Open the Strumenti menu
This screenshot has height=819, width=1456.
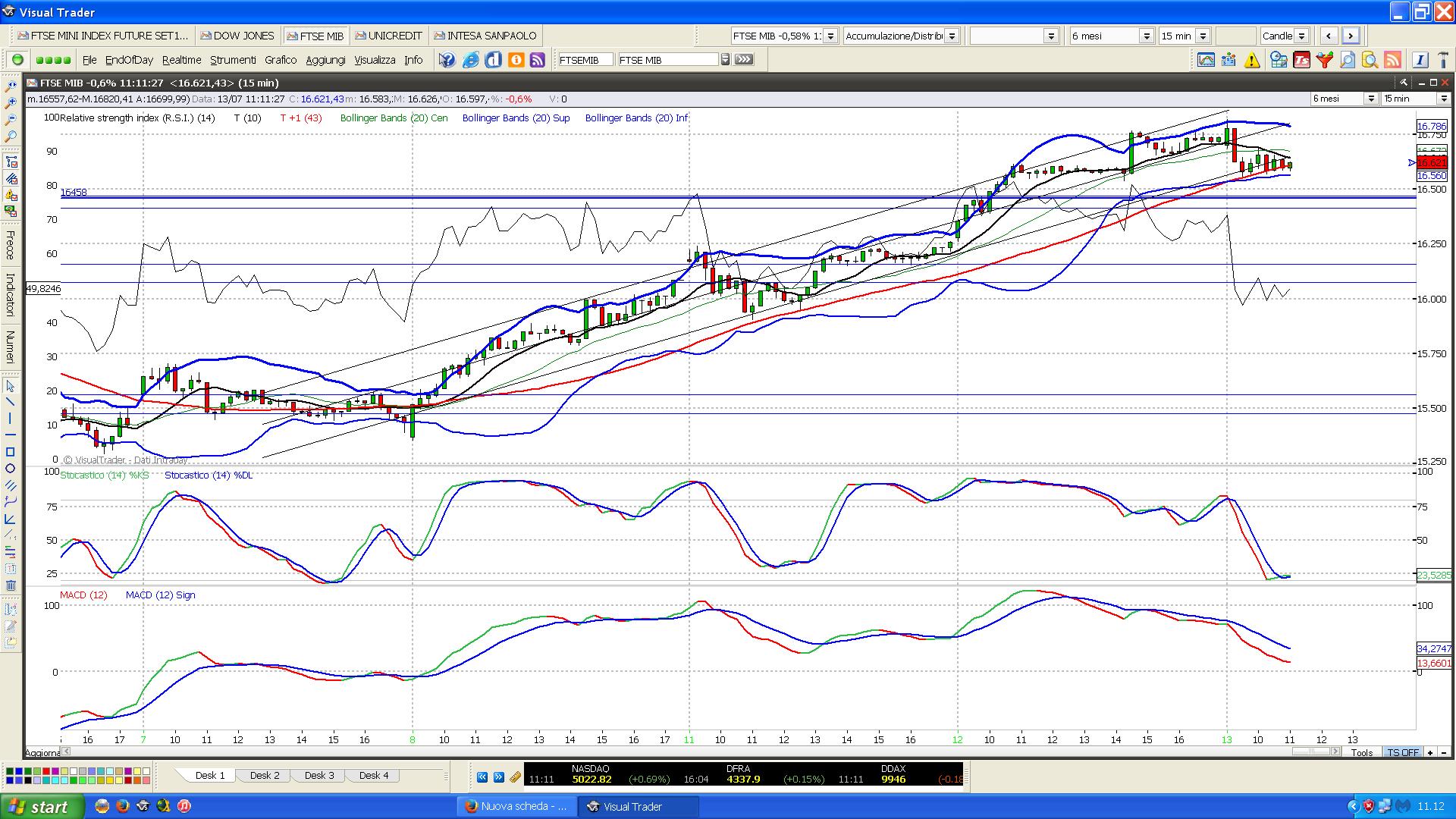pyautogui.click(x=233, y=60)
